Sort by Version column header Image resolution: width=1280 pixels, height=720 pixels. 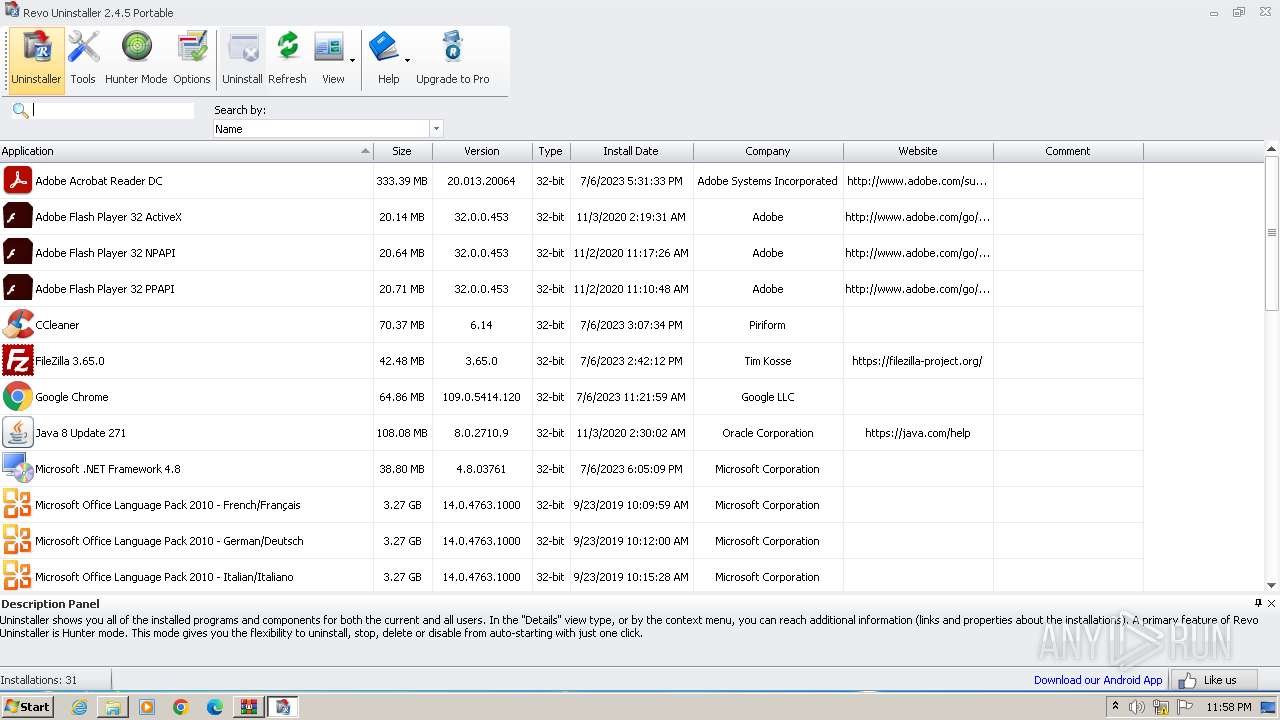[482, 151]
